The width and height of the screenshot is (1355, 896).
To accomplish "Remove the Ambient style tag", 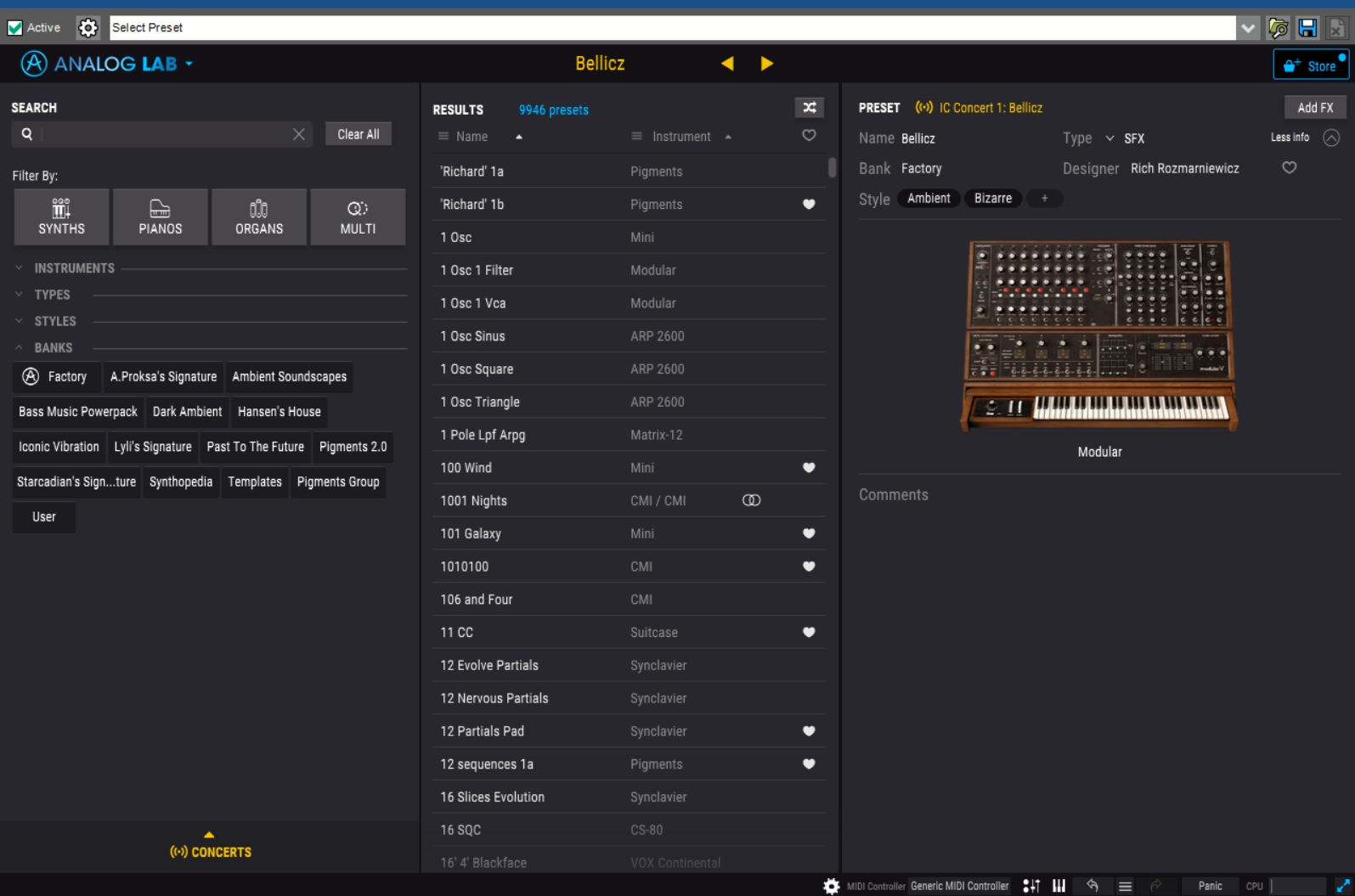I will (x=929, y=198).
